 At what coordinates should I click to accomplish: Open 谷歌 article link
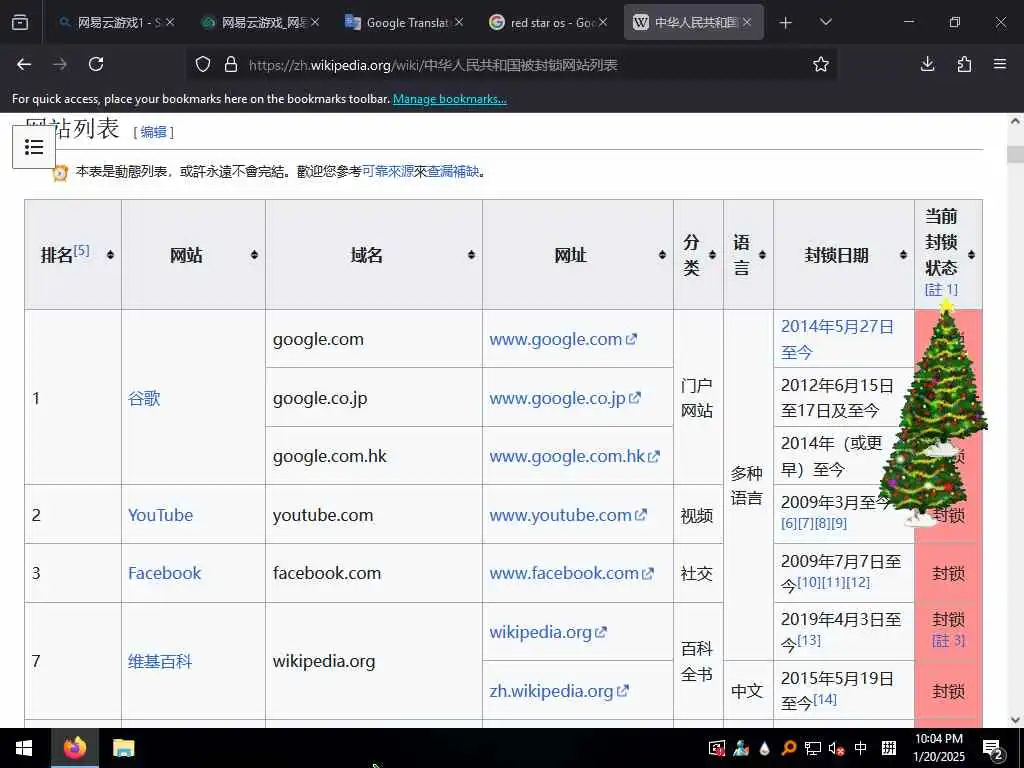pyautogui.click(x=144, y=398)
